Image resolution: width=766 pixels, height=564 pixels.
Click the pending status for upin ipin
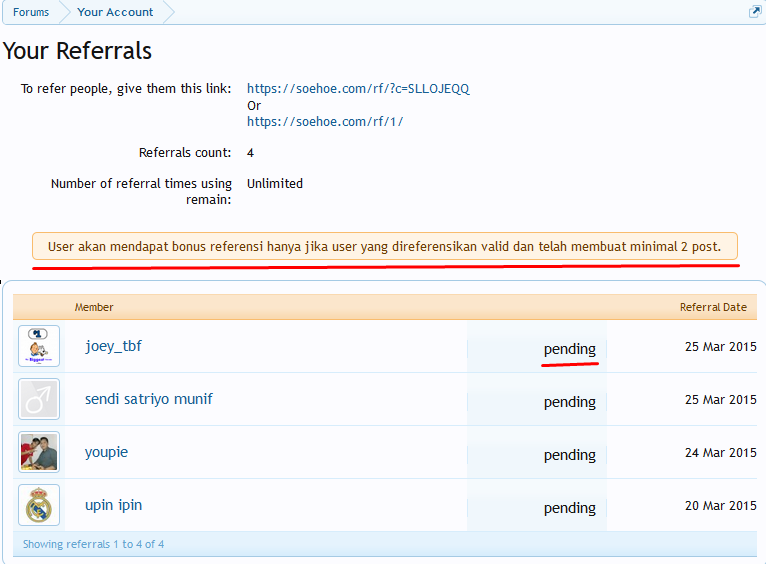pyautogui.click(x=569, y=508)
